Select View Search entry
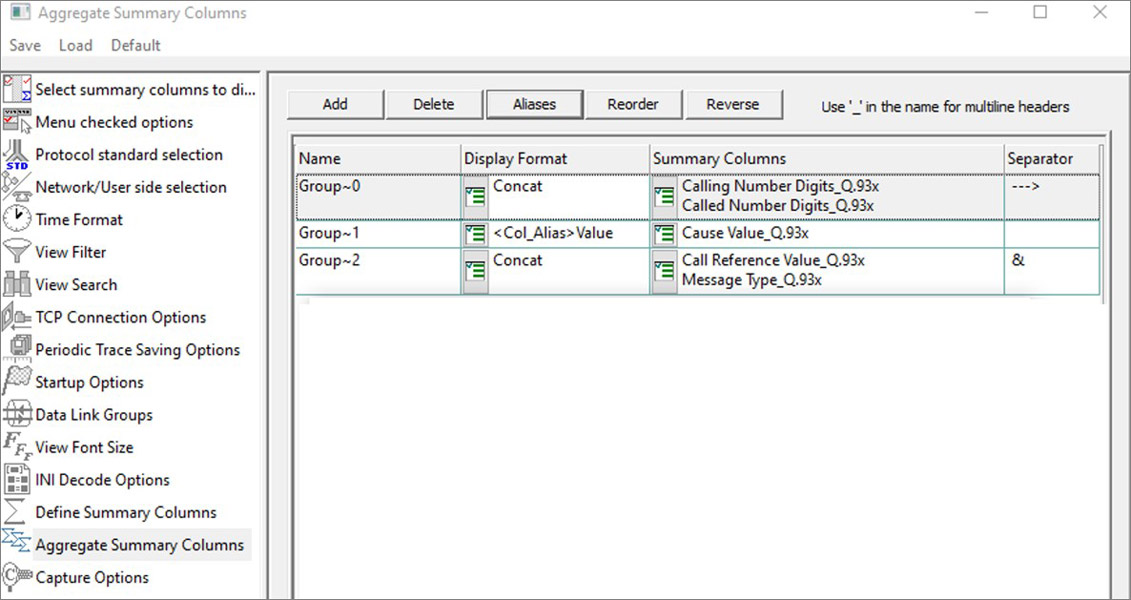 (x=76, y=285)
